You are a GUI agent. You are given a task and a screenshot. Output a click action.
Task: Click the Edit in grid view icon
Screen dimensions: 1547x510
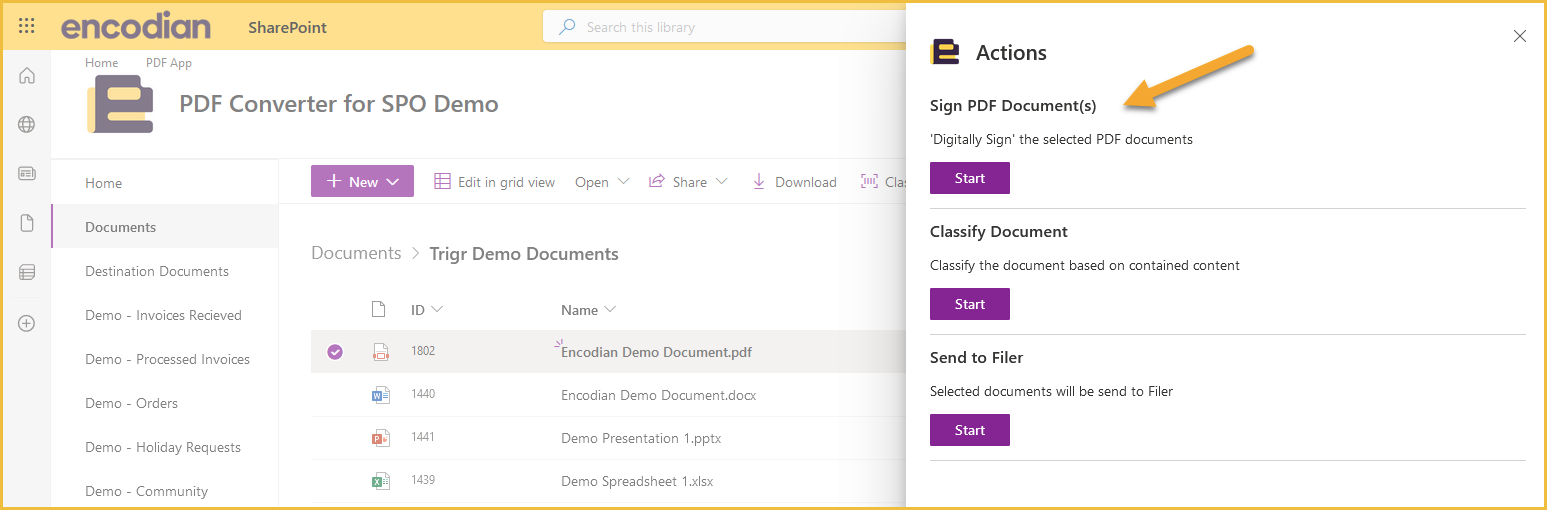(442, 181)
